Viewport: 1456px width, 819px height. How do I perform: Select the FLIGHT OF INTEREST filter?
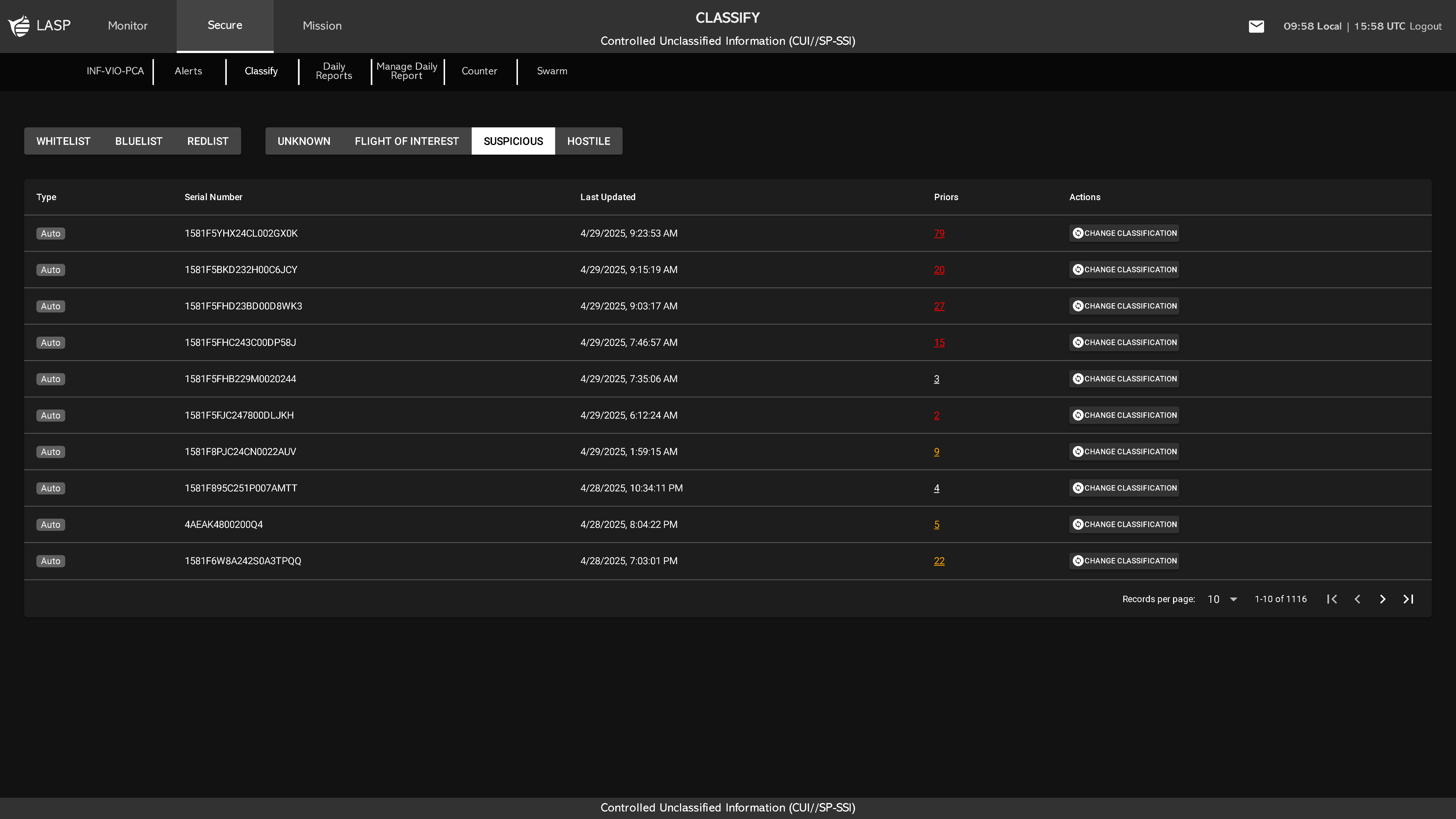tap(407, 141)
